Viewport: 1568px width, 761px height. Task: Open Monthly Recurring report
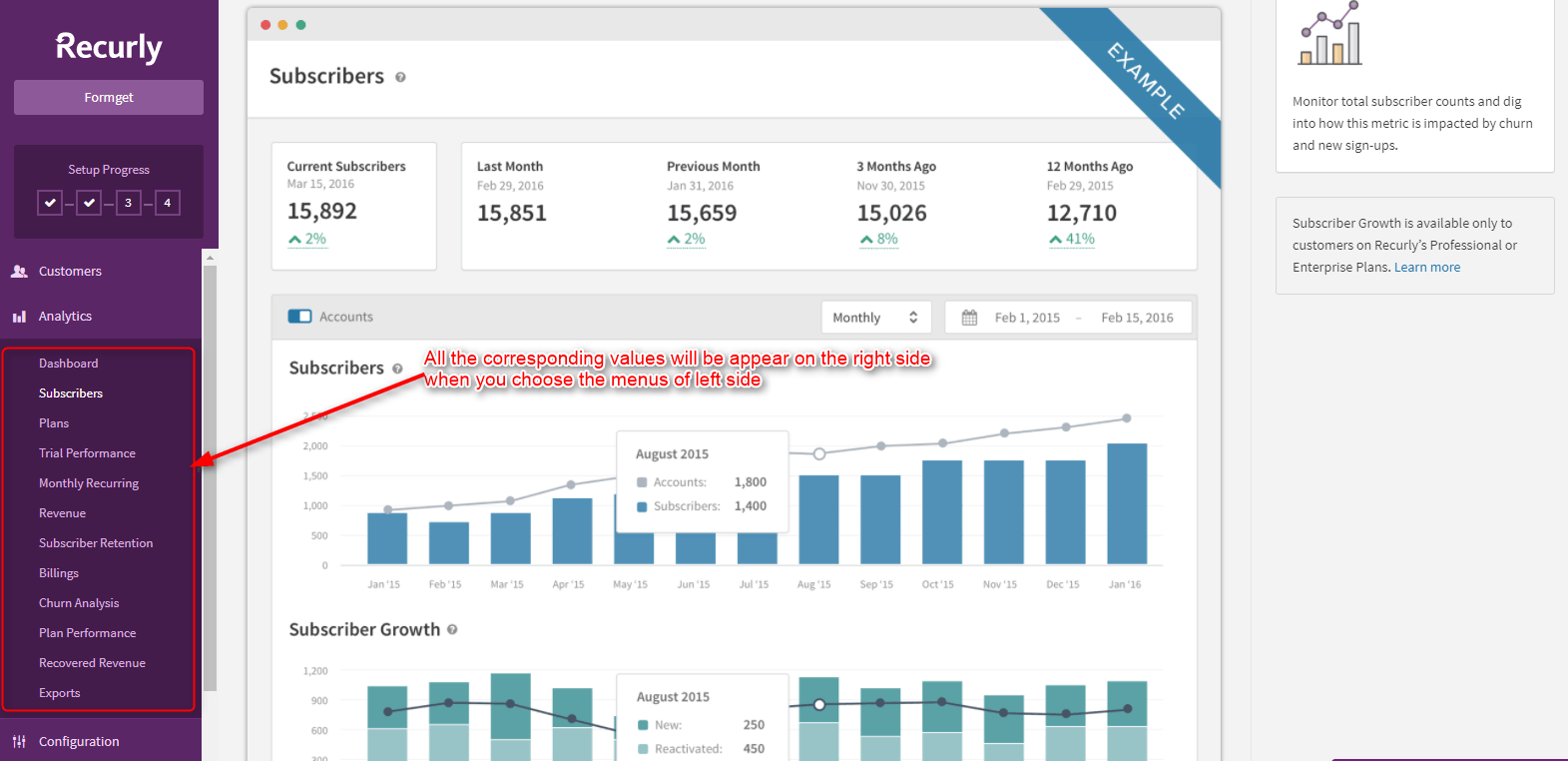coord(89,483)
